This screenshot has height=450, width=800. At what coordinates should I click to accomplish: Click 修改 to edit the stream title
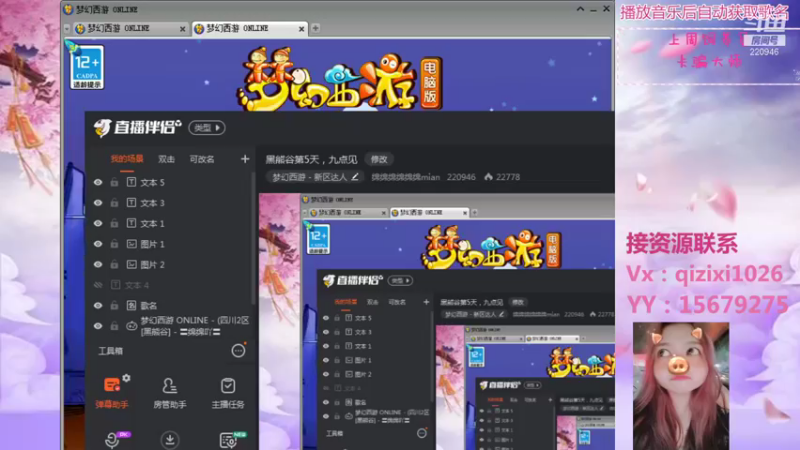(379, 159)
